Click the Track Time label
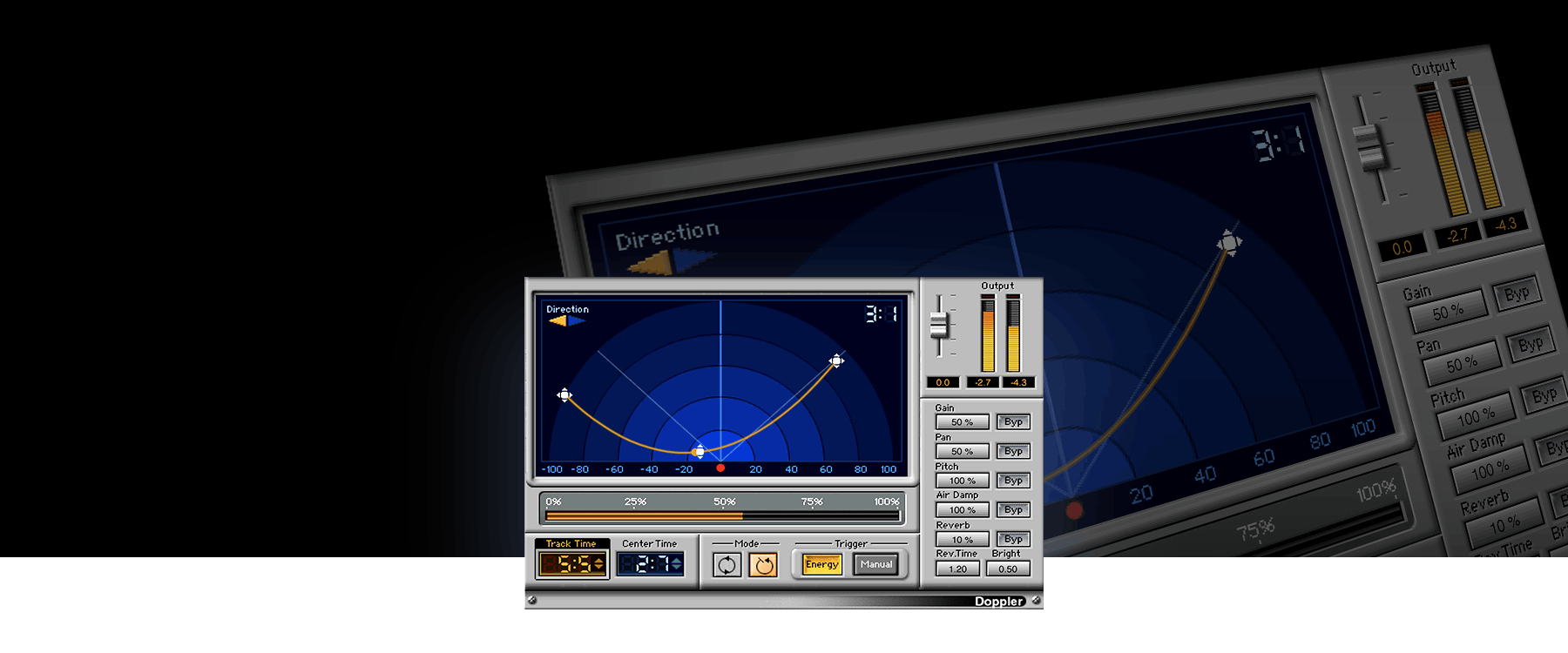 pos(571,543)
